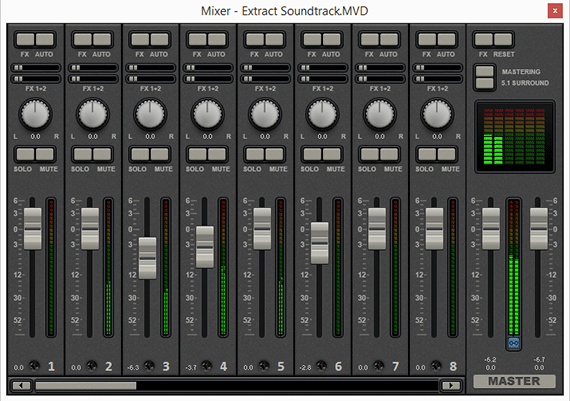
Task: Solo channel 1
Action: point(25,154)
